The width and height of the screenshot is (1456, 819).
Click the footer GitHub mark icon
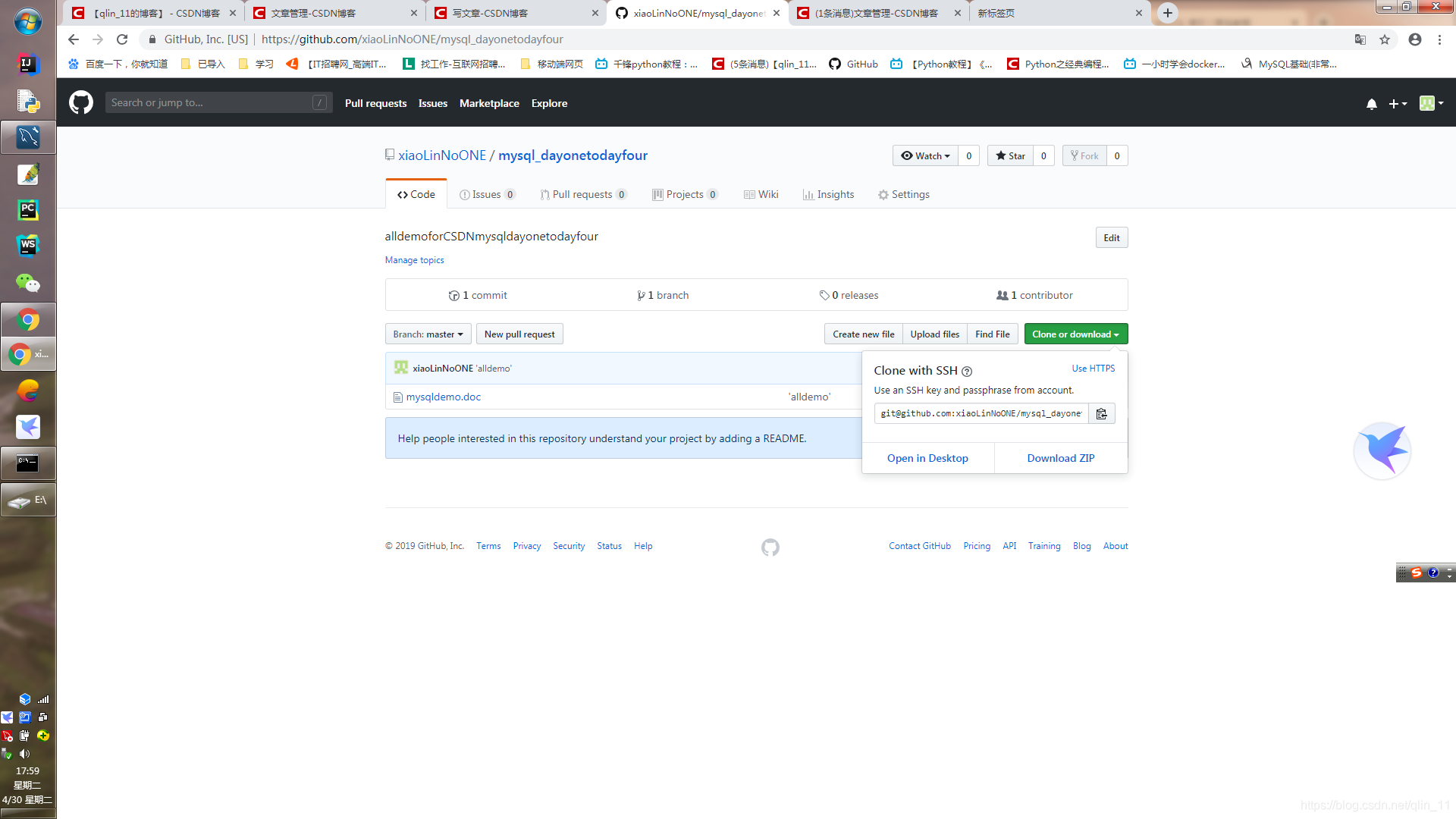[x=770, y=548]
